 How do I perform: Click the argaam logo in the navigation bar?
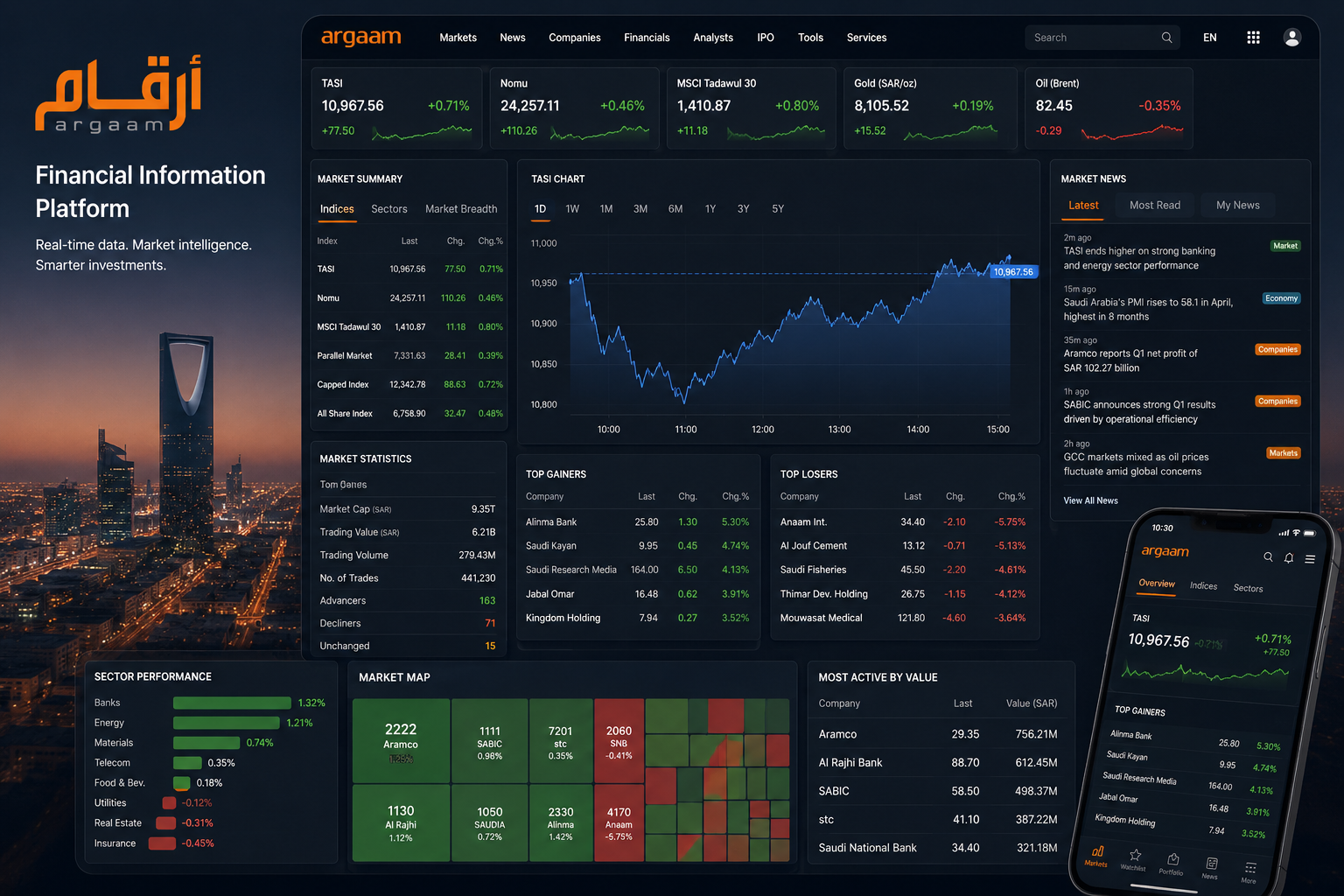[360, 37]
